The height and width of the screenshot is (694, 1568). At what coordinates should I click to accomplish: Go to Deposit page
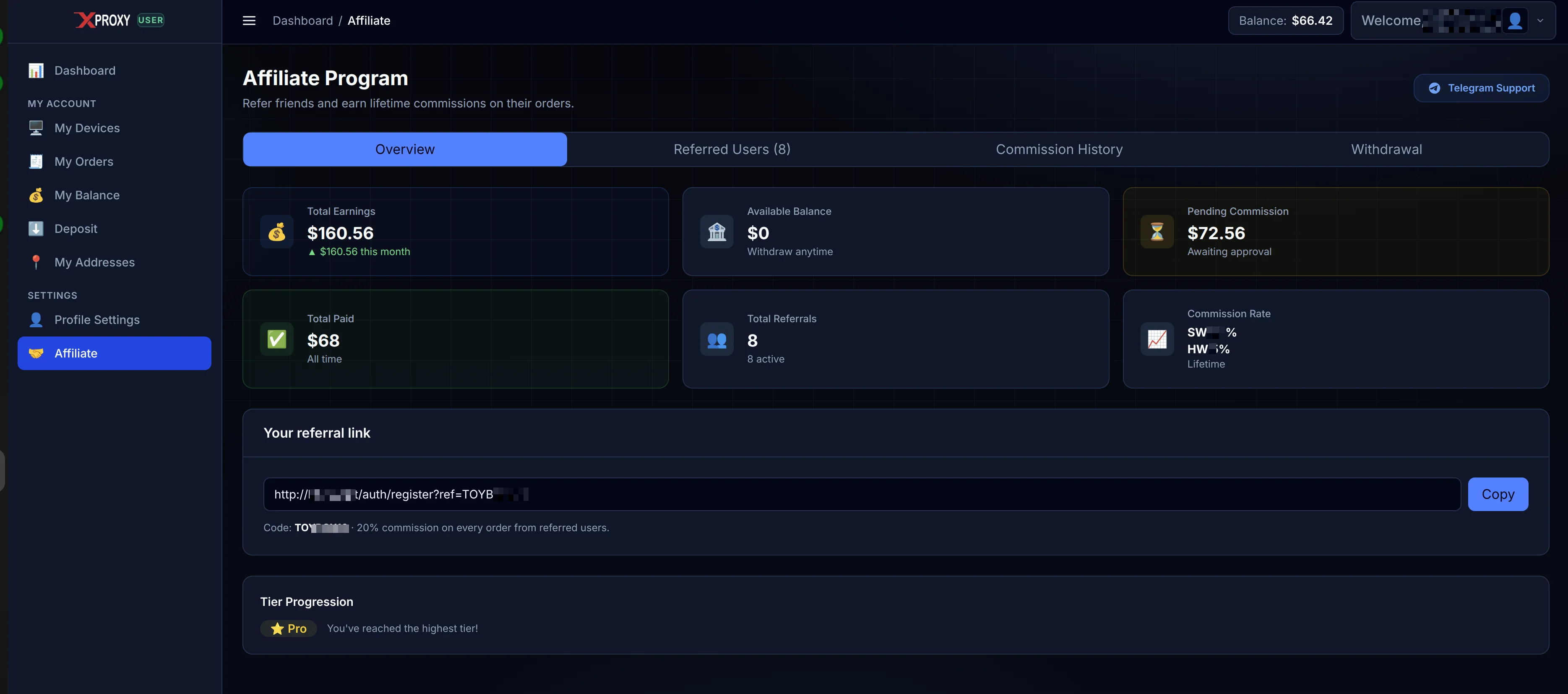tap(115, 228)
